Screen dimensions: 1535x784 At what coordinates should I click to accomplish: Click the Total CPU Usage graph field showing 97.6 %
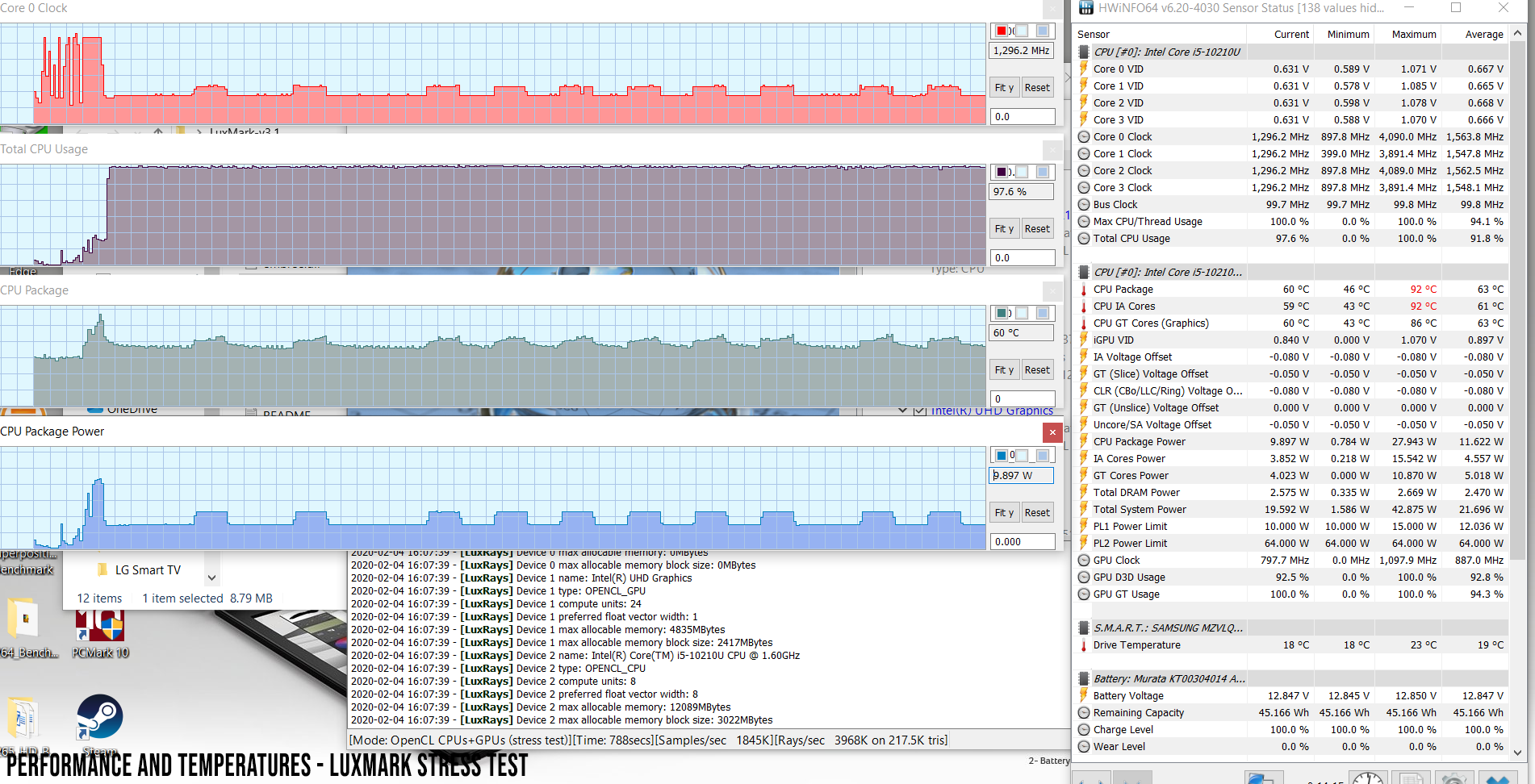[1022, 192]
